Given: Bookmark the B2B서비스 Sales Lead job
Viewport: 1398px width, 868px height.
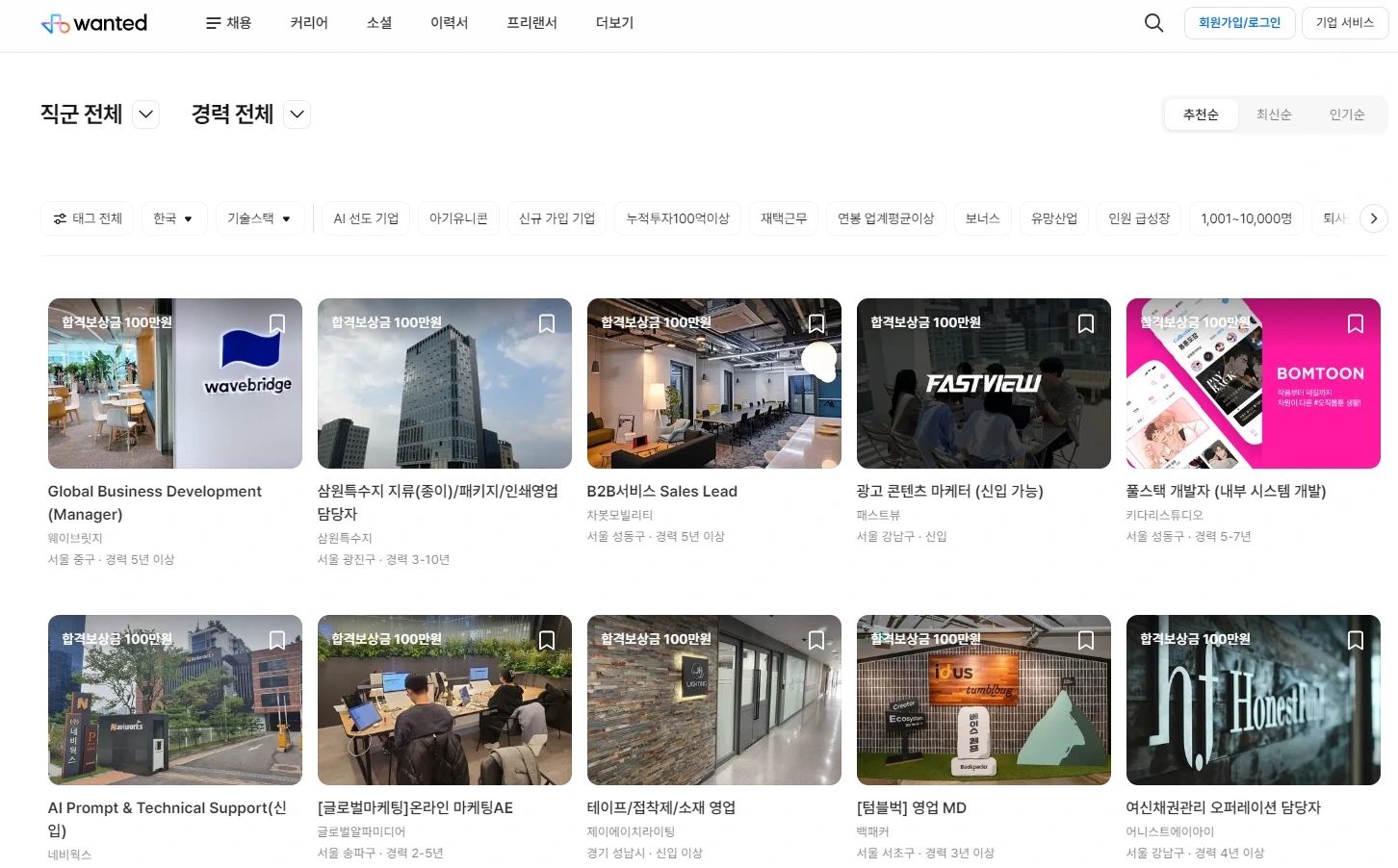Looking at the screenshot, I should click(x=816, y=323).
